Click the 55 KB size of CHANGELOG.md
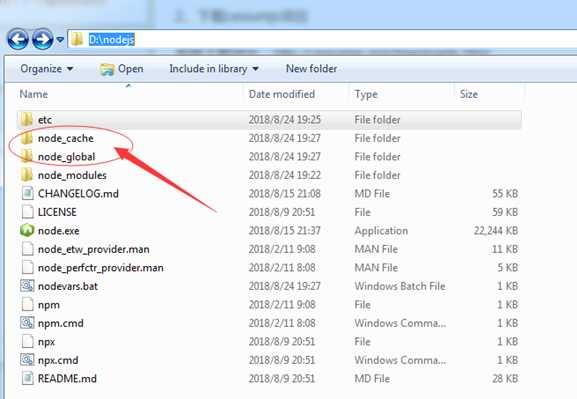This screenshot has height=399, width=577. pos(505,194)
